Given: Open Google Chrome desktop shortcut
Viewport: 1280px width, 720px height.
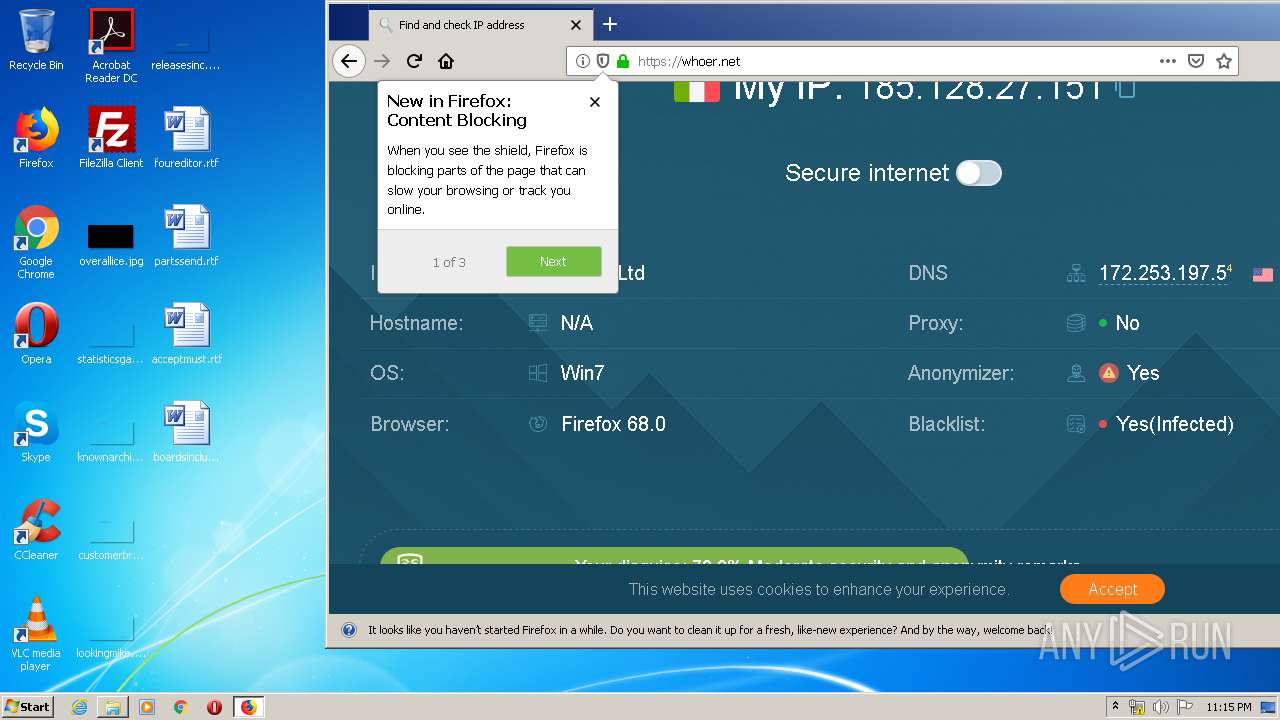Looking at the screenshot, I should tap(36, 242).
